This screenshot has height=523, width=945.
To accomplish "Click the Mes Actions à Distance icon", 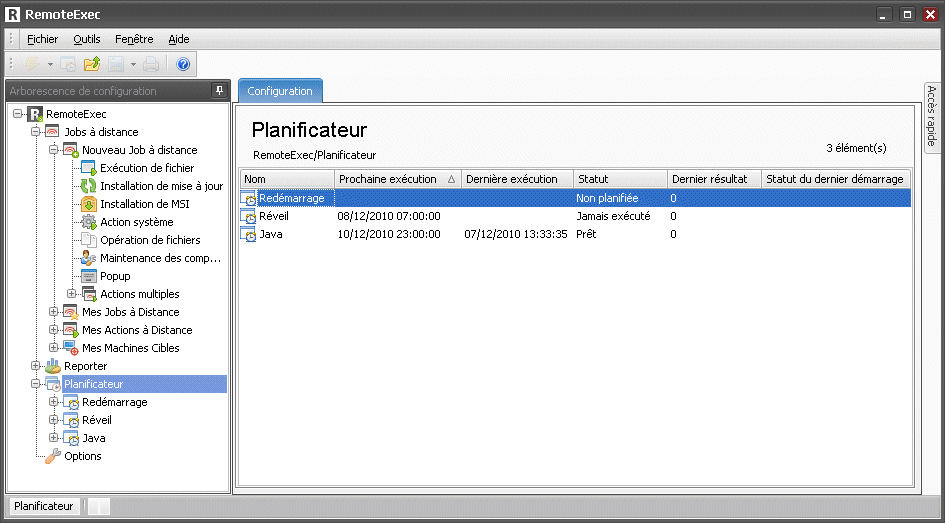I will tap(71, 330).
